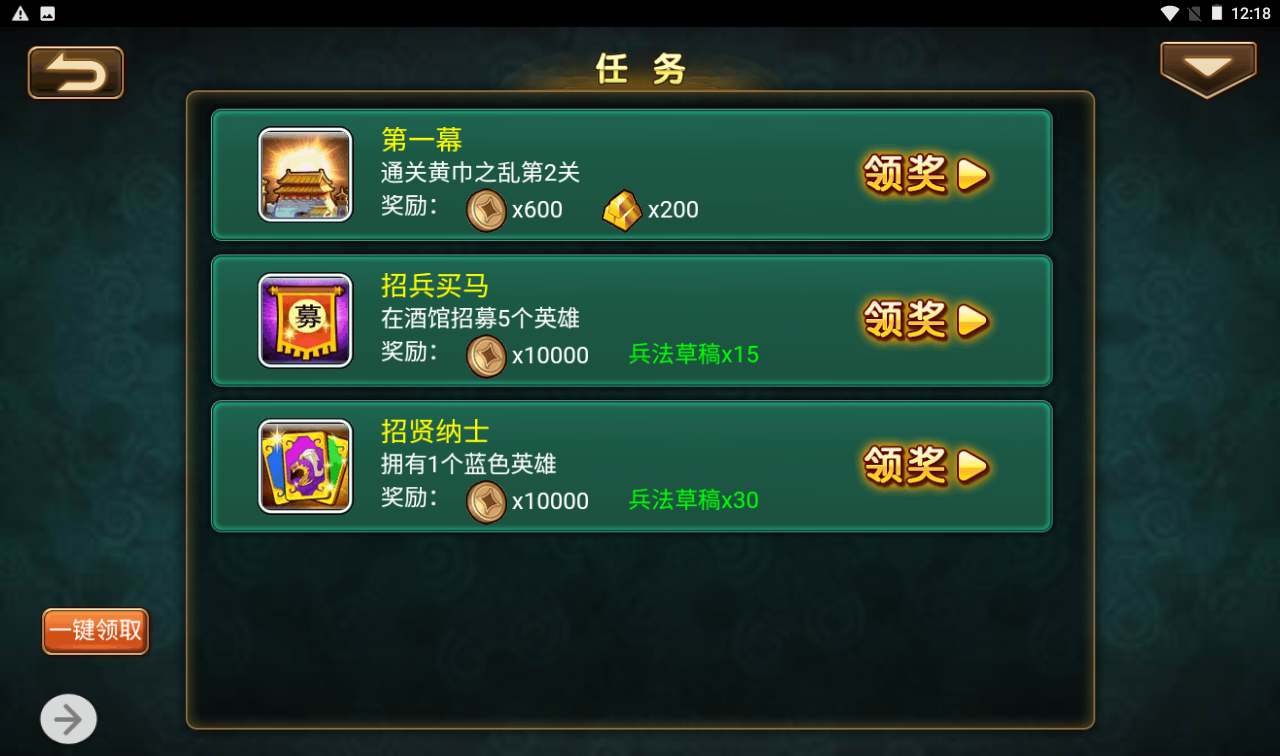This screenshot has width=1280, height=756.
Task: Claim reward for 招贤纳士 task
Action: [x=927, y=467]
